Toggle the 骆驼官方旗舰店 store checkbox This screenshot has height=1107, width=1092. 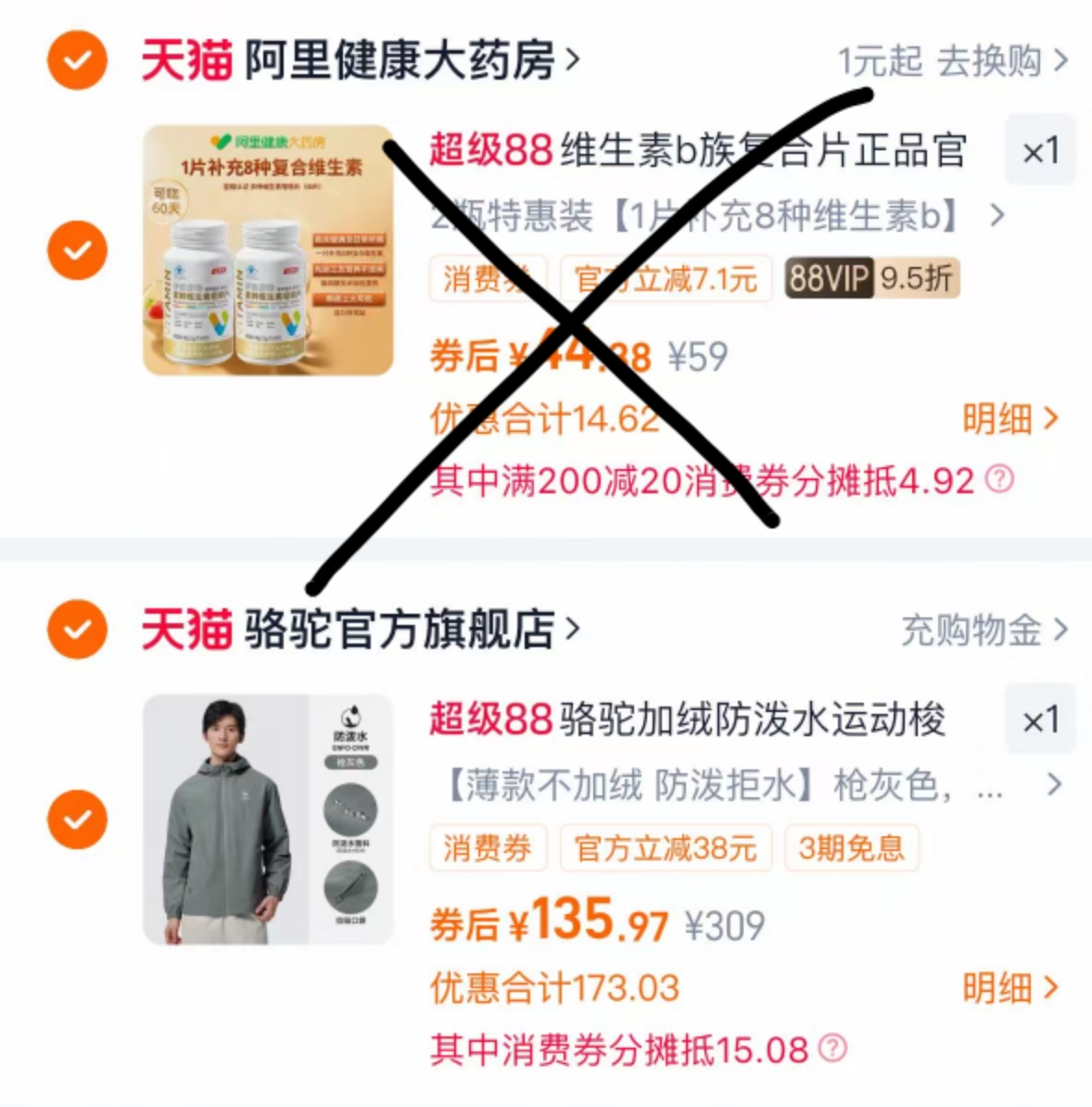78,629
